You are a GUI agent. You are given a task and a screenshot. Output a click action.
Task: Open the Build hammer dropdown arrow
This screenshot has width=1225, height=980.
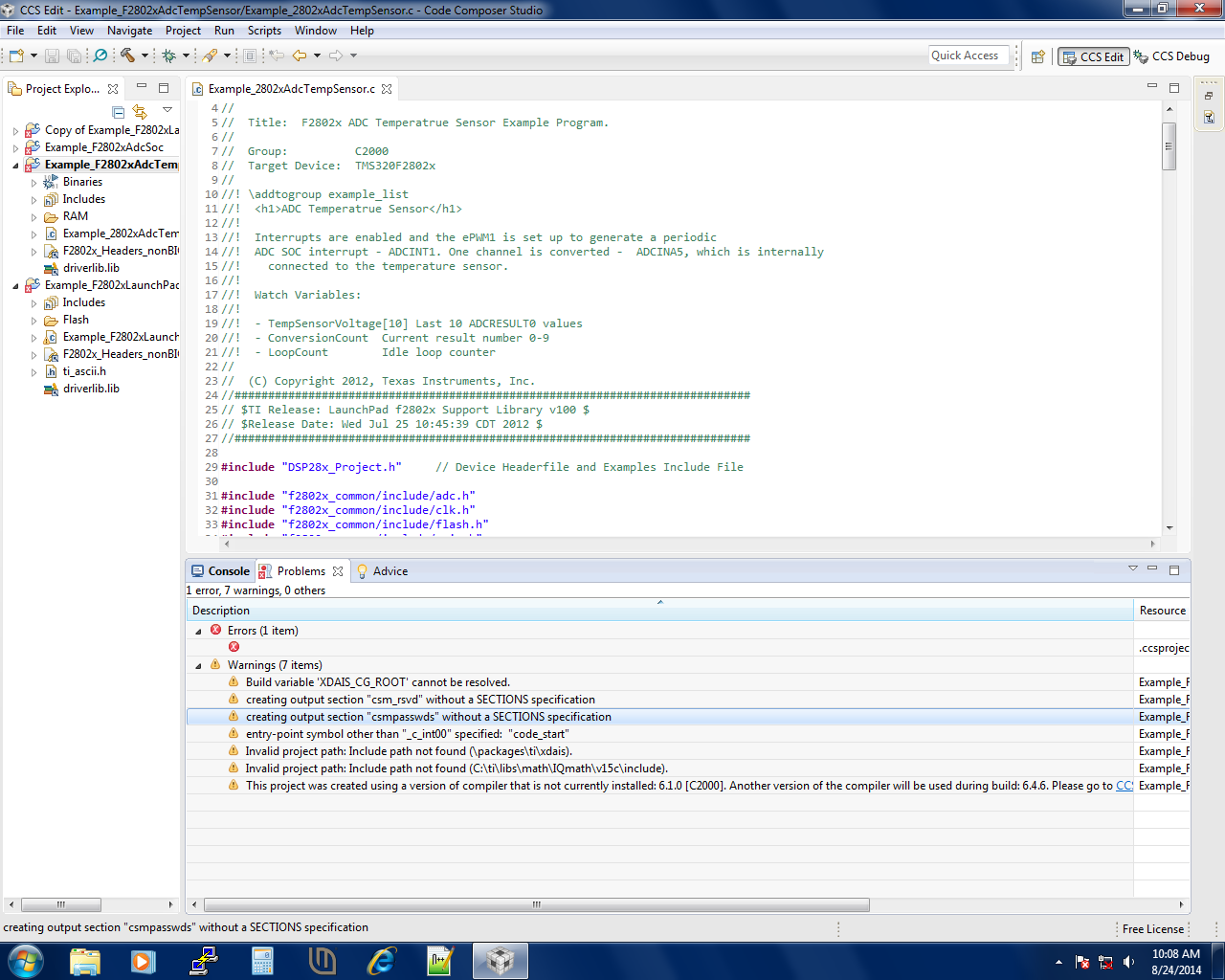145,56
